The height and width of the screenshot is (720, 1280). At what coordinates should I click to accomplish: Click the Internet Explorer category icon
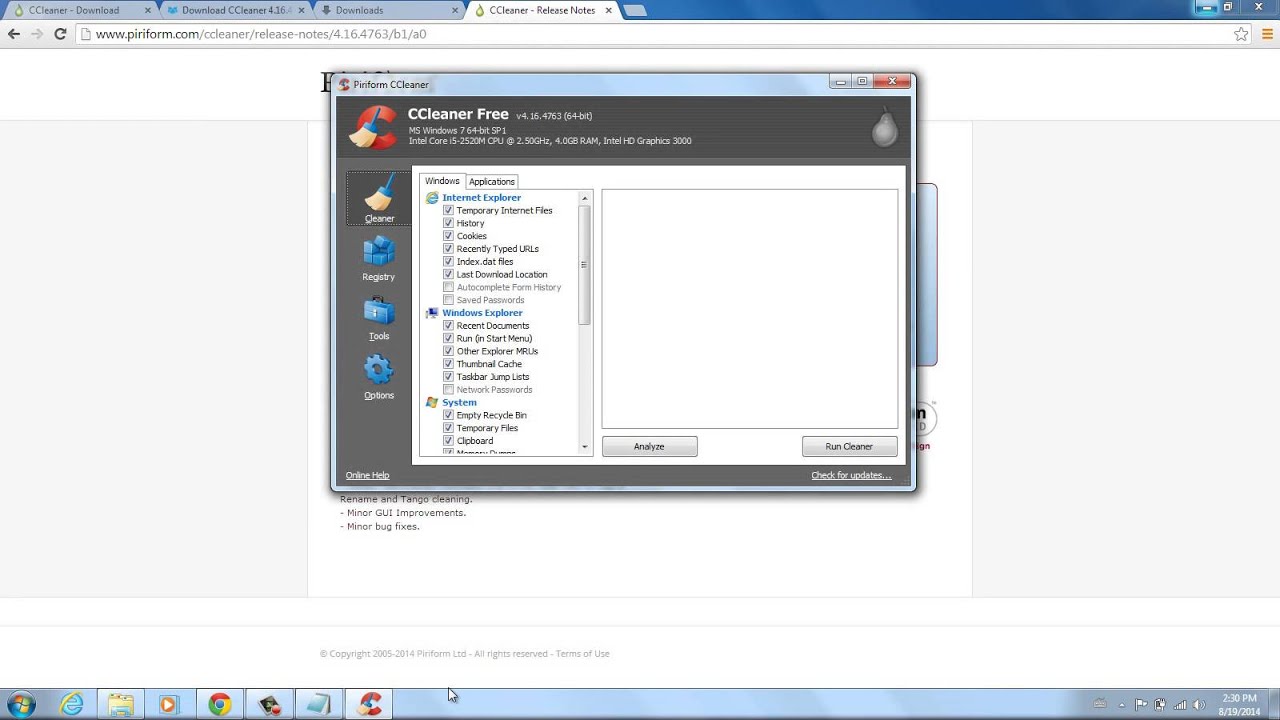click(432, 198)
